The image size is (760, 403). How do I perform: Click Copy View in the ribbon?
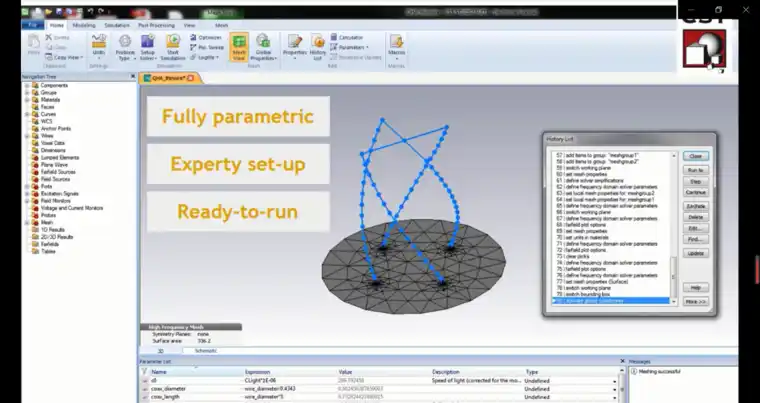pyautogui.click(x=64, y=57)
